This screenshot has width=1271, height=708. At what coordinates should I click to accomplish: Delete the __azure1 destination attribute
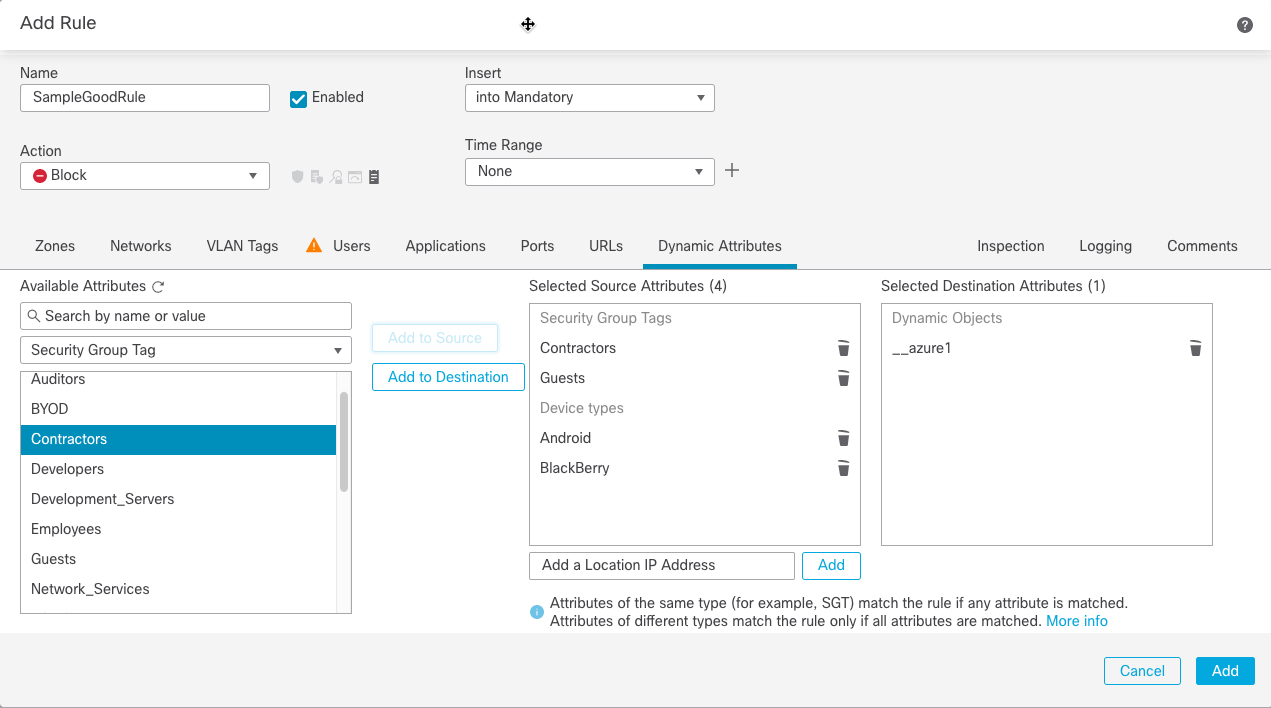point(1195,348)
